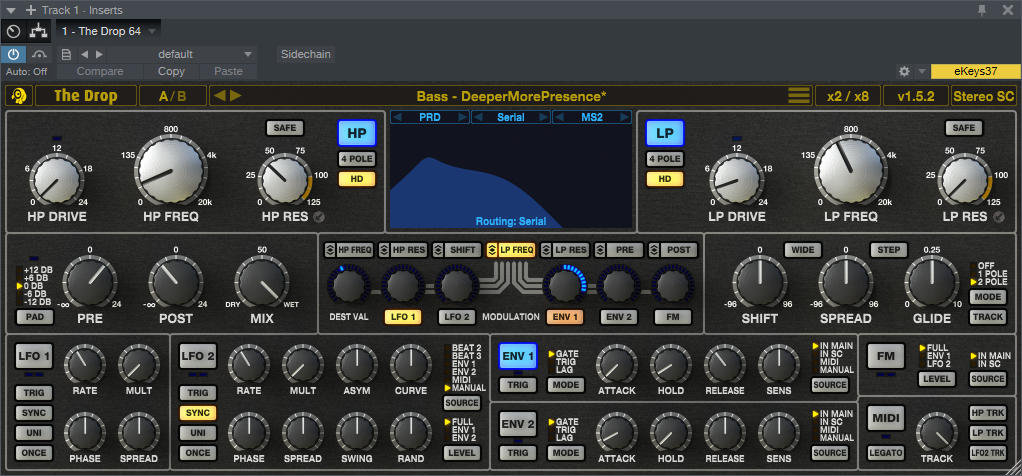1022x476 pixels.
Task: Select LFO 1 modulation source tab
Action: coord(403,317)
